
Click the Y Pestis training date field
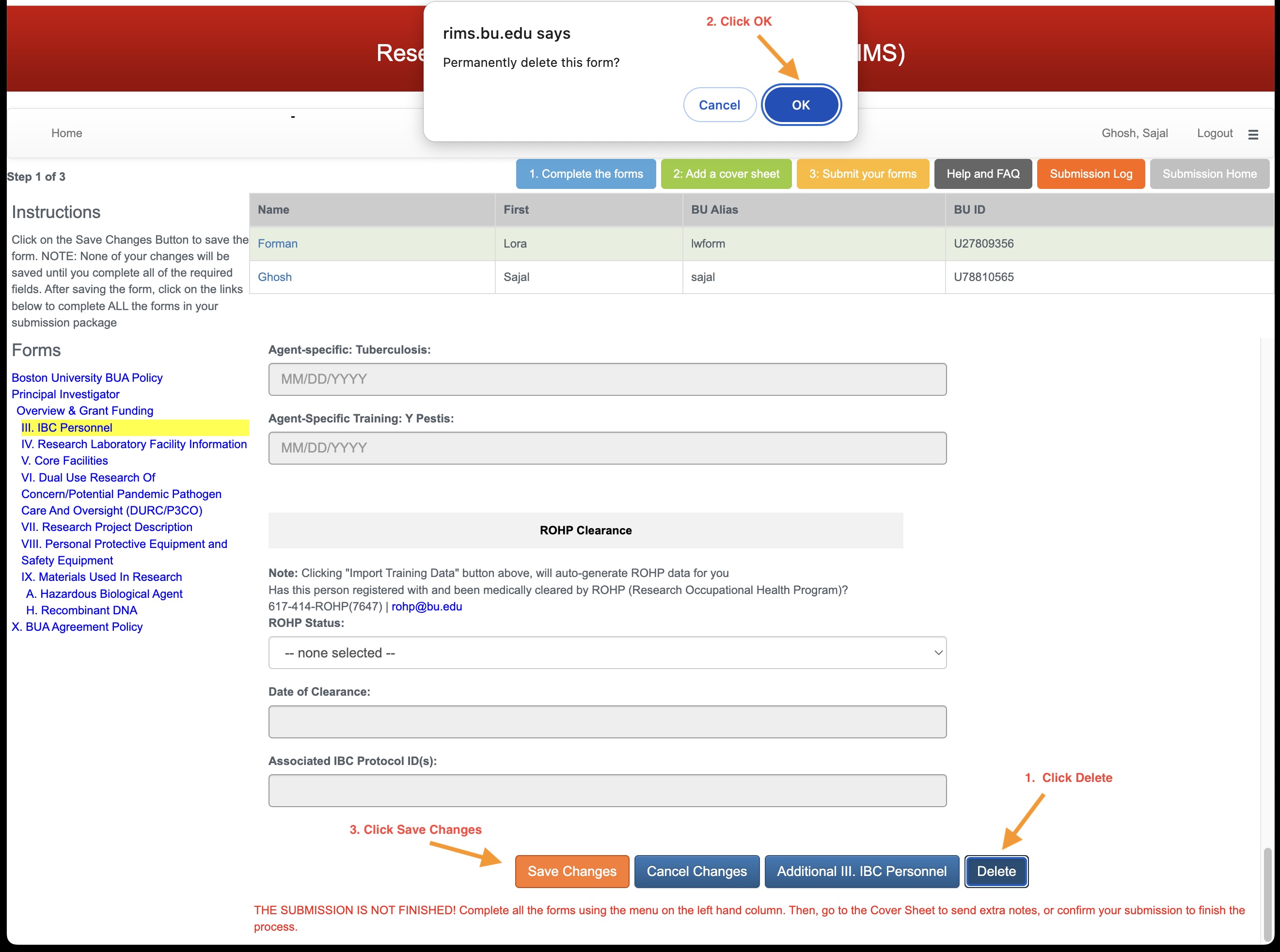click(607, 448)
